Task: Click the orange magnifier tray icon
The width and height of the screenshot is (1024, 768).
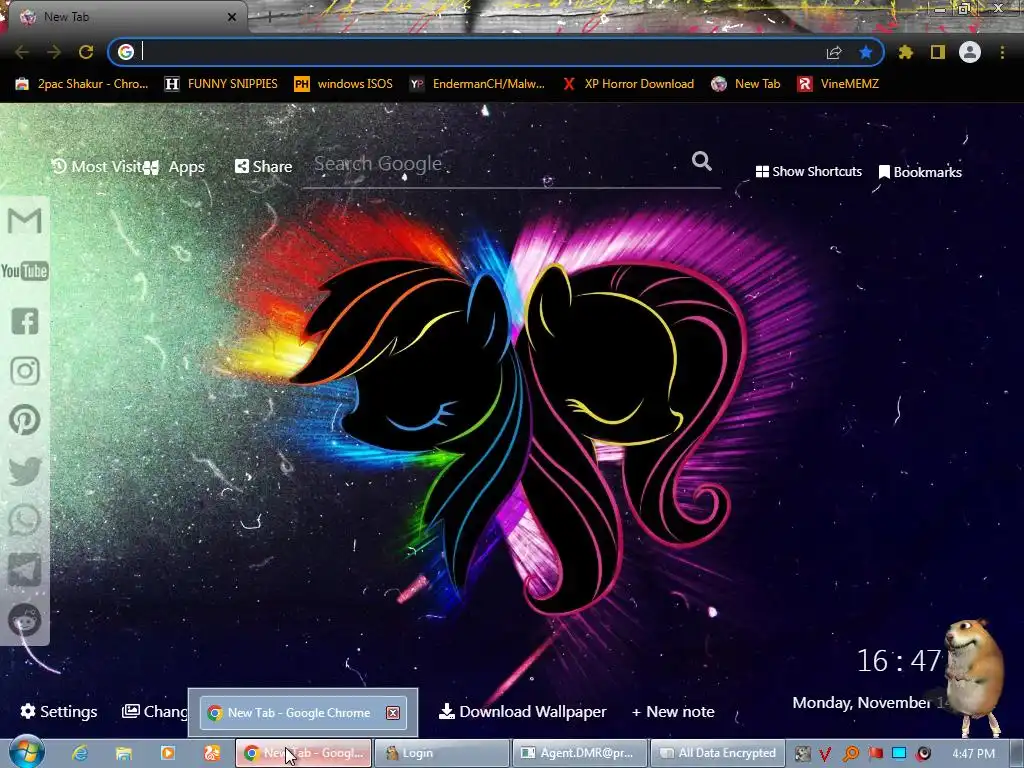Action: 851,754
